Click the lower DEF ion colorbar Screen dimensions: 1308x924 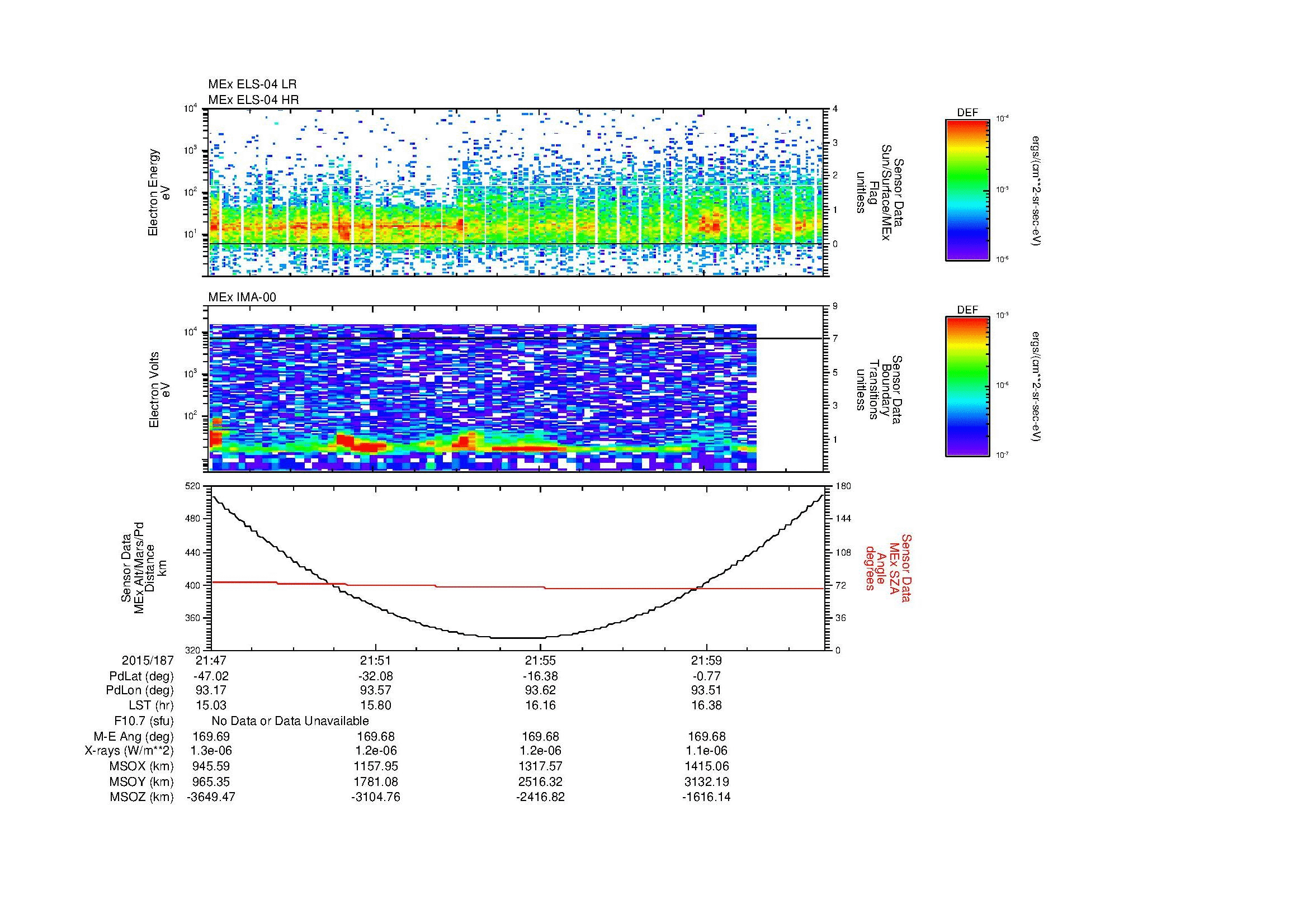[967, 387]
